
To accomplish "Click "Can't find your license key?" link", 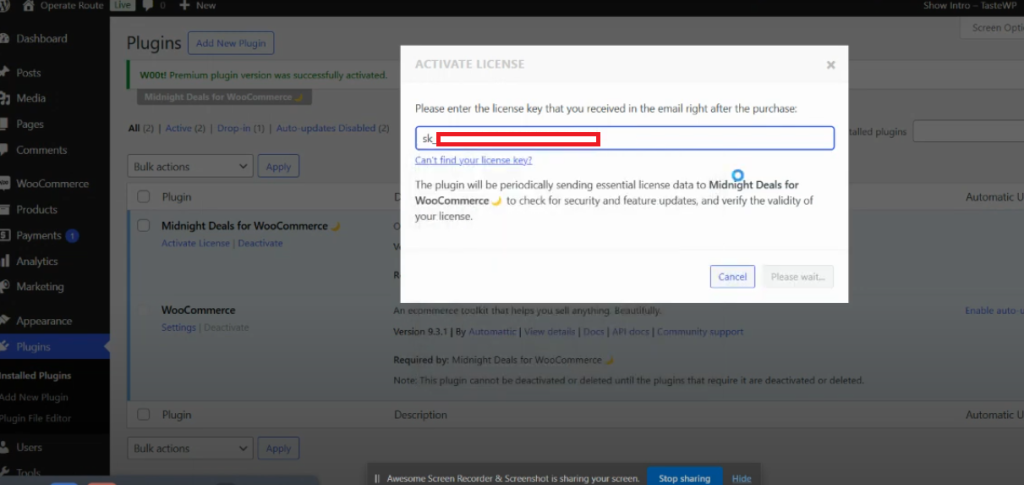I will click(473, 160).
